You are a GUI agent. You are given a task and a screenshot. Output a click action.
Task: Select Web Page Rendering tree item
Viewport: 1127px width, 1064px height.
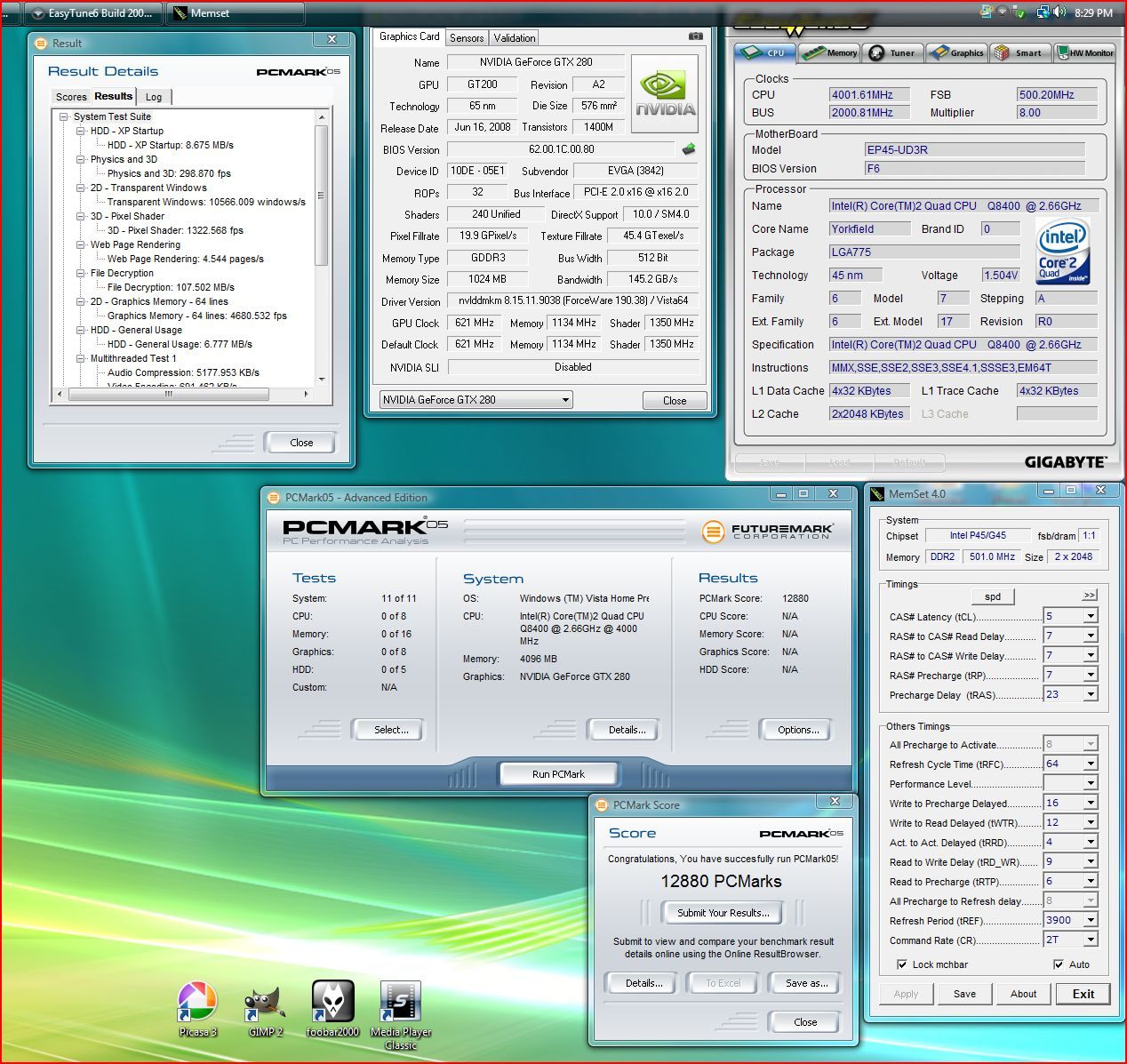135,244
